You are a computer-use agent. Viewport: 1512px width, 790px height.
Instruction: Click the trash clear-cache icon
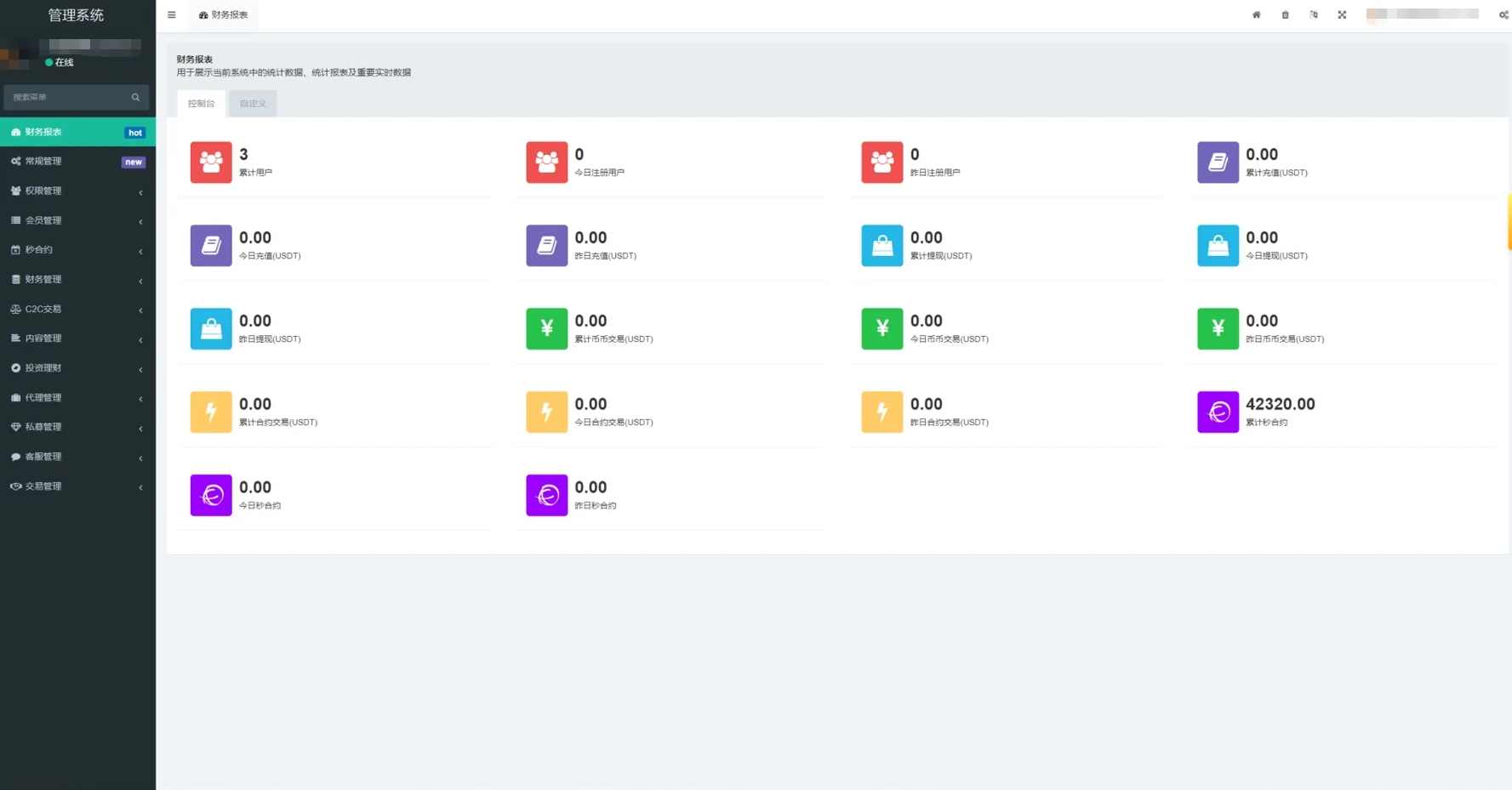[1285, 14]
